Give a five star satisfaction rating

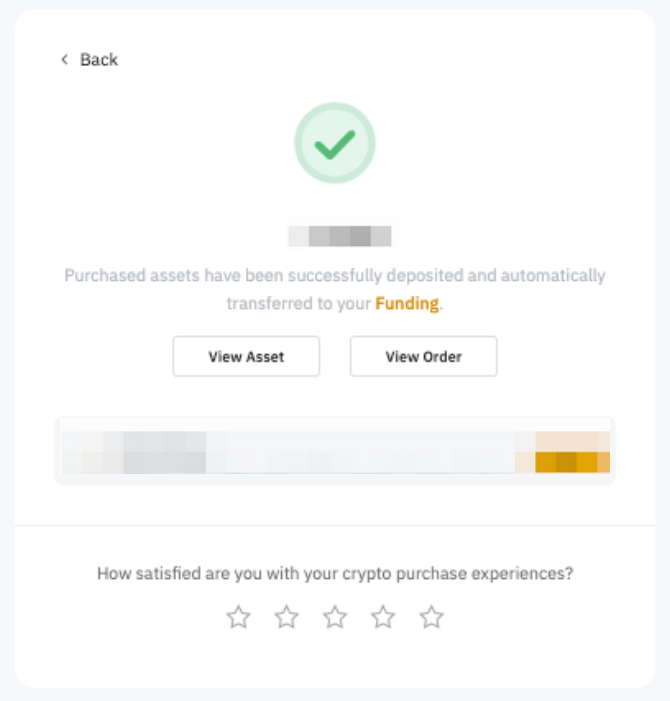pyautogui.click(x=431, y=617)
